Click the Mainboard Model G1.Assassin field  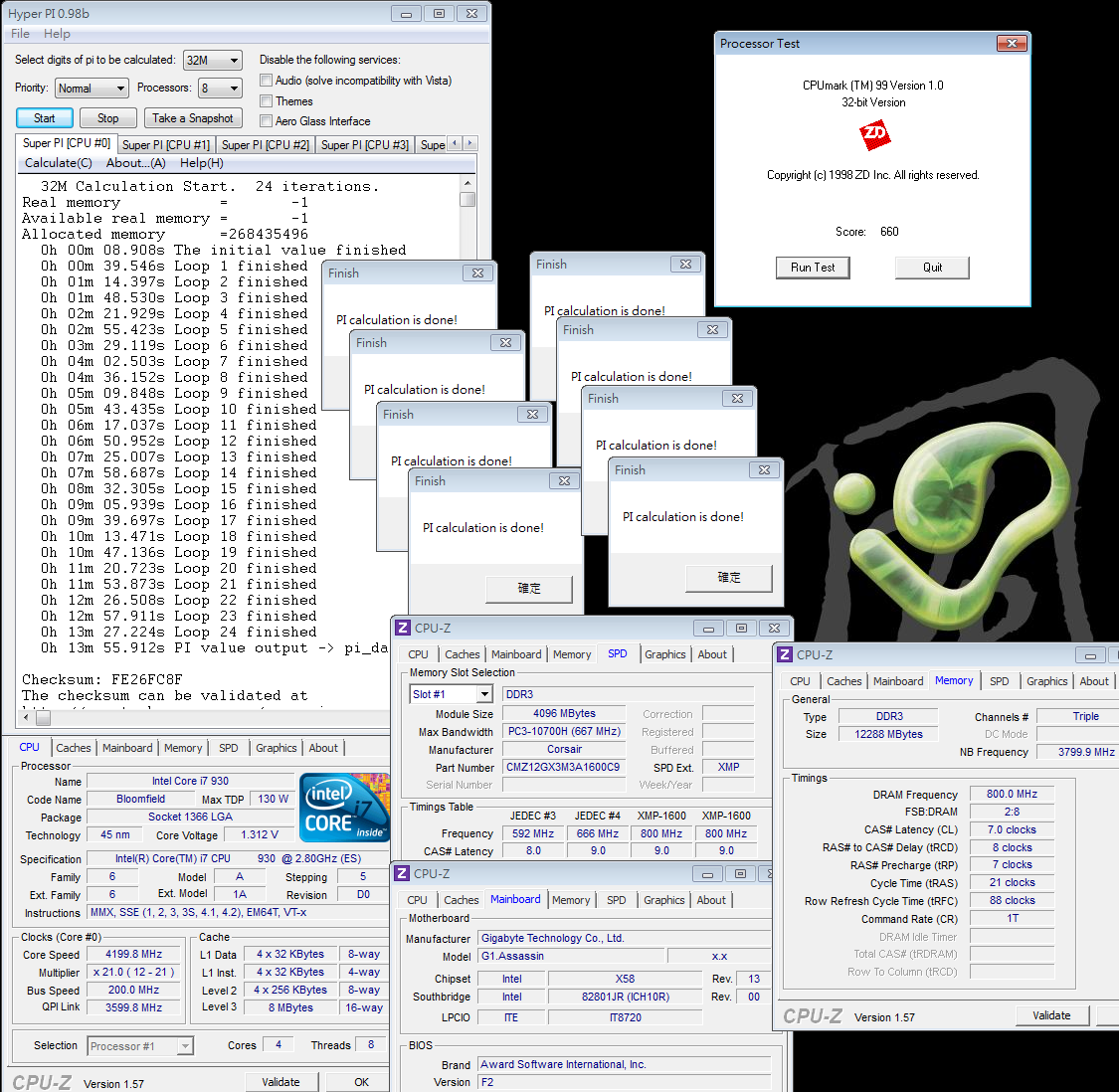(x=570, y=957)
